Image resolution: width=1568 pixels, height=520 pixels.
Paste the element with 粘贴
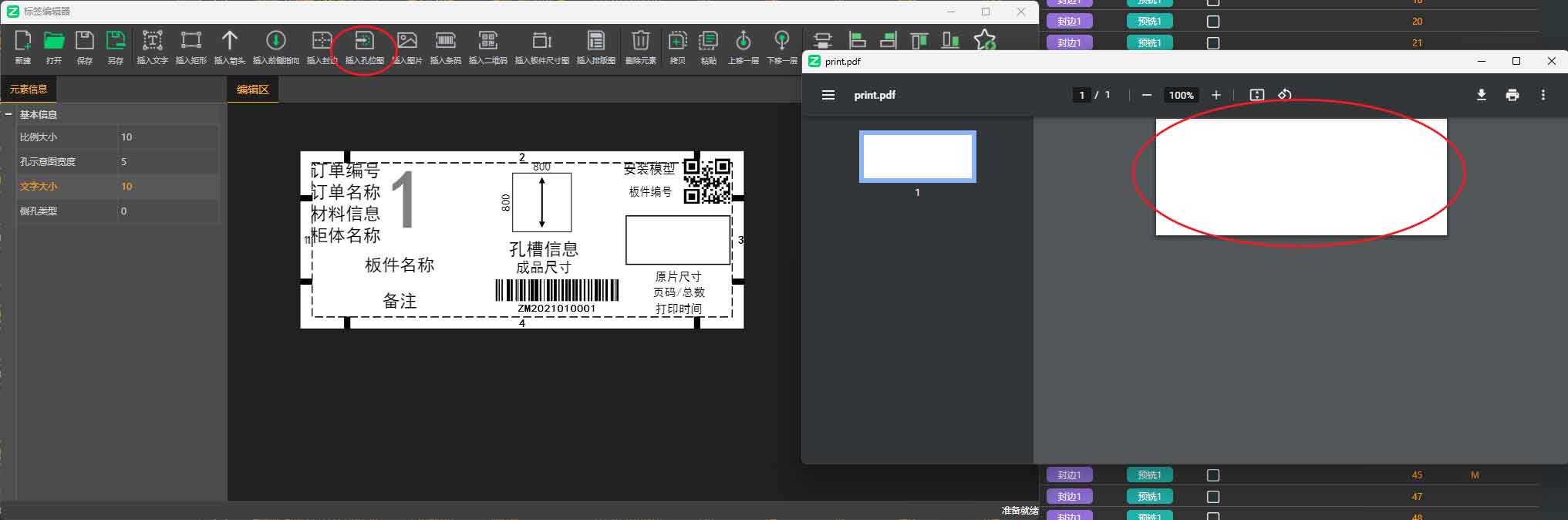(709, 46)
